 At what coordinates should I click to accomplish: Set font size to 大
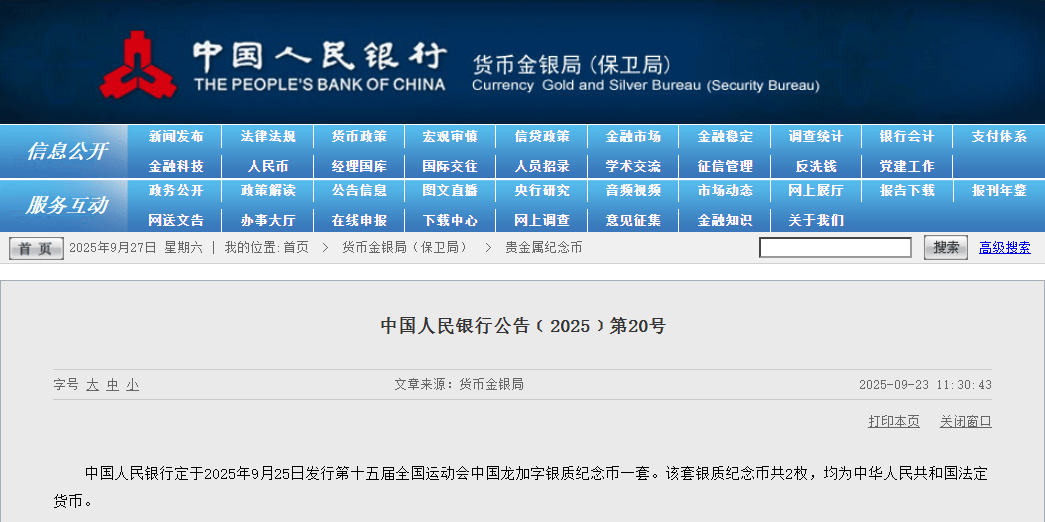point(92,385)
